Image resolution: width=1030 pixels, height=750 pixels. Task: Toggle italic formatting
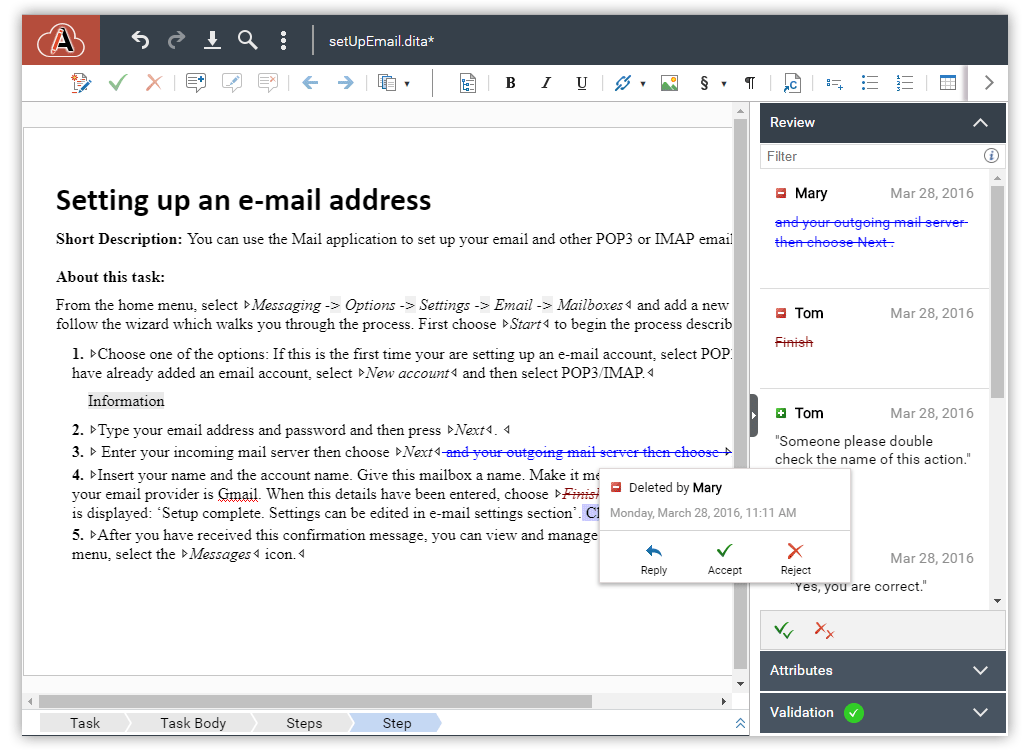(x=546, y=83)
